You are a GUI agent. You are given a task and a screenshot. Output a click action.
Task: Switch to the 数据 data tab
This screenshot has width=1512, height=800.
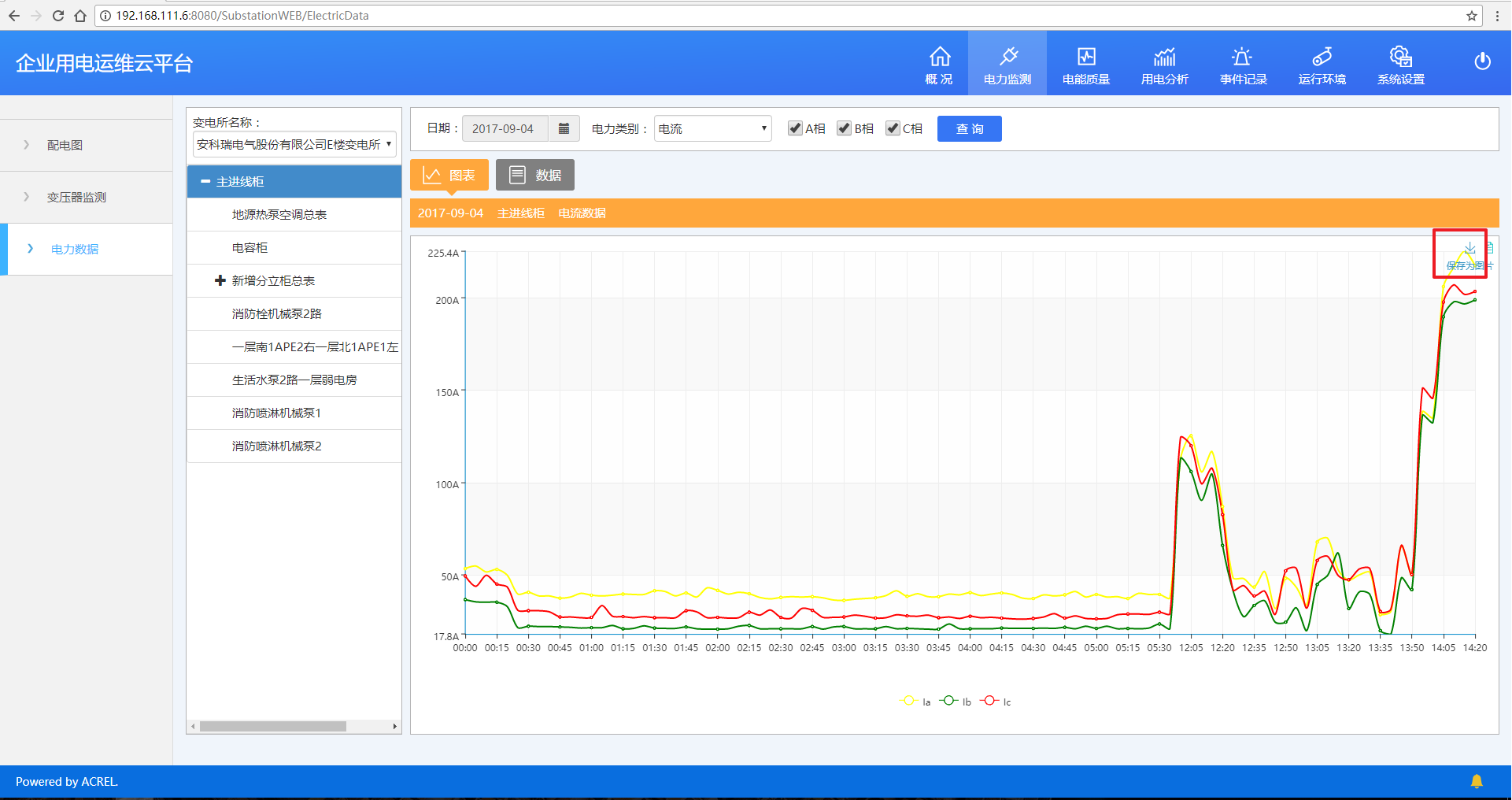tap(535, 175)
